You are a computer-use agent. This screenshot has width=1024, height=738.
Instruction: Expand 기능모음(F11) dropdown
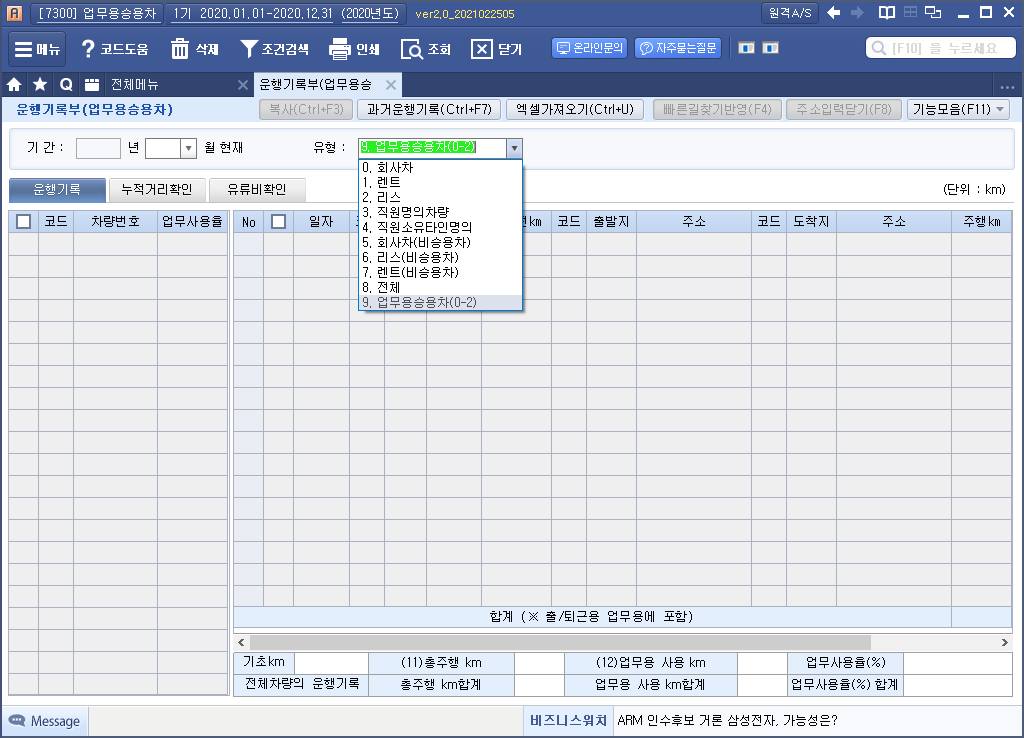click(x=958, y=109)
